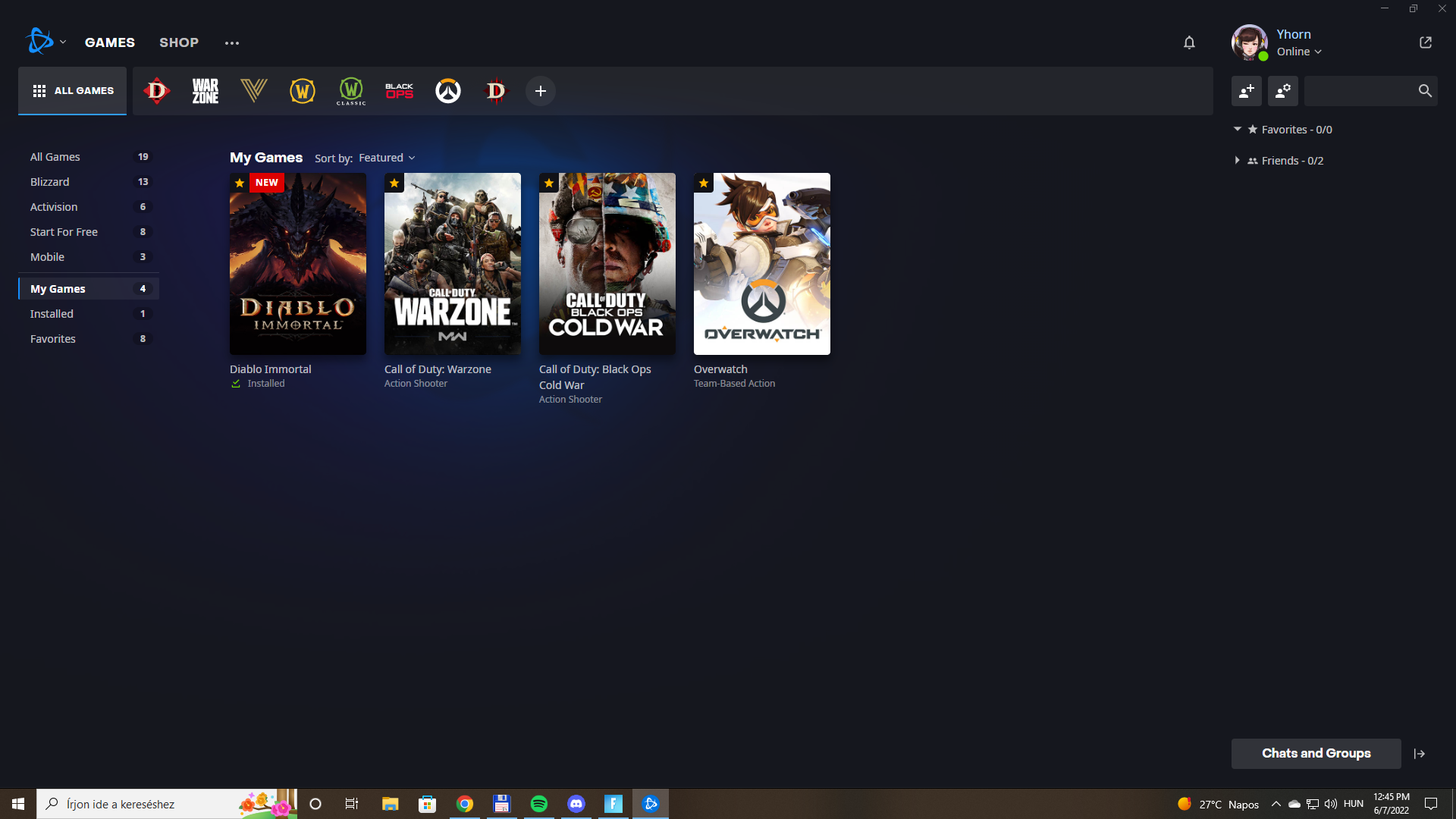
Task: Open Microsoft Store from the taskbar
Action: (428, 804)
